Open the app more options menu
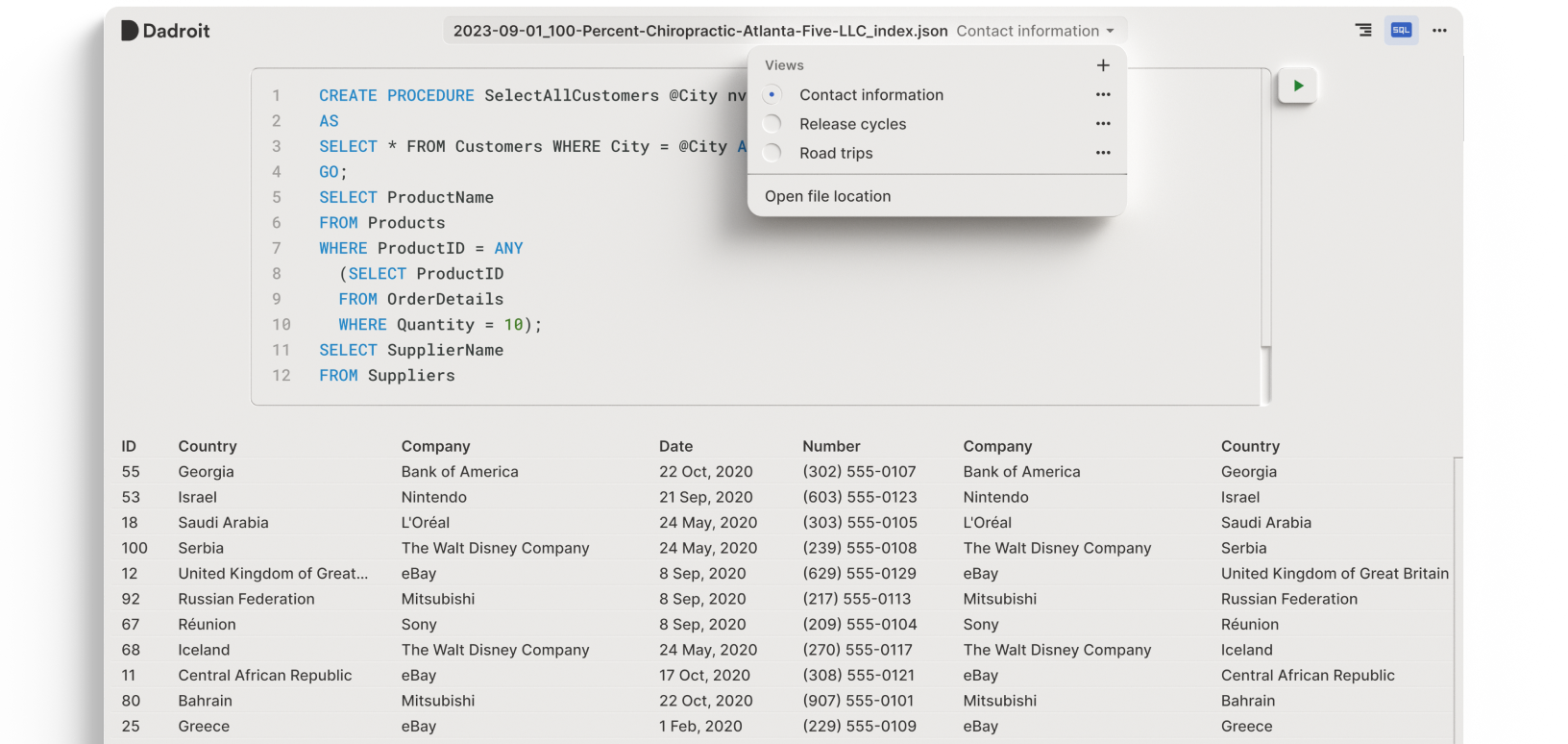 point(1439,31)
